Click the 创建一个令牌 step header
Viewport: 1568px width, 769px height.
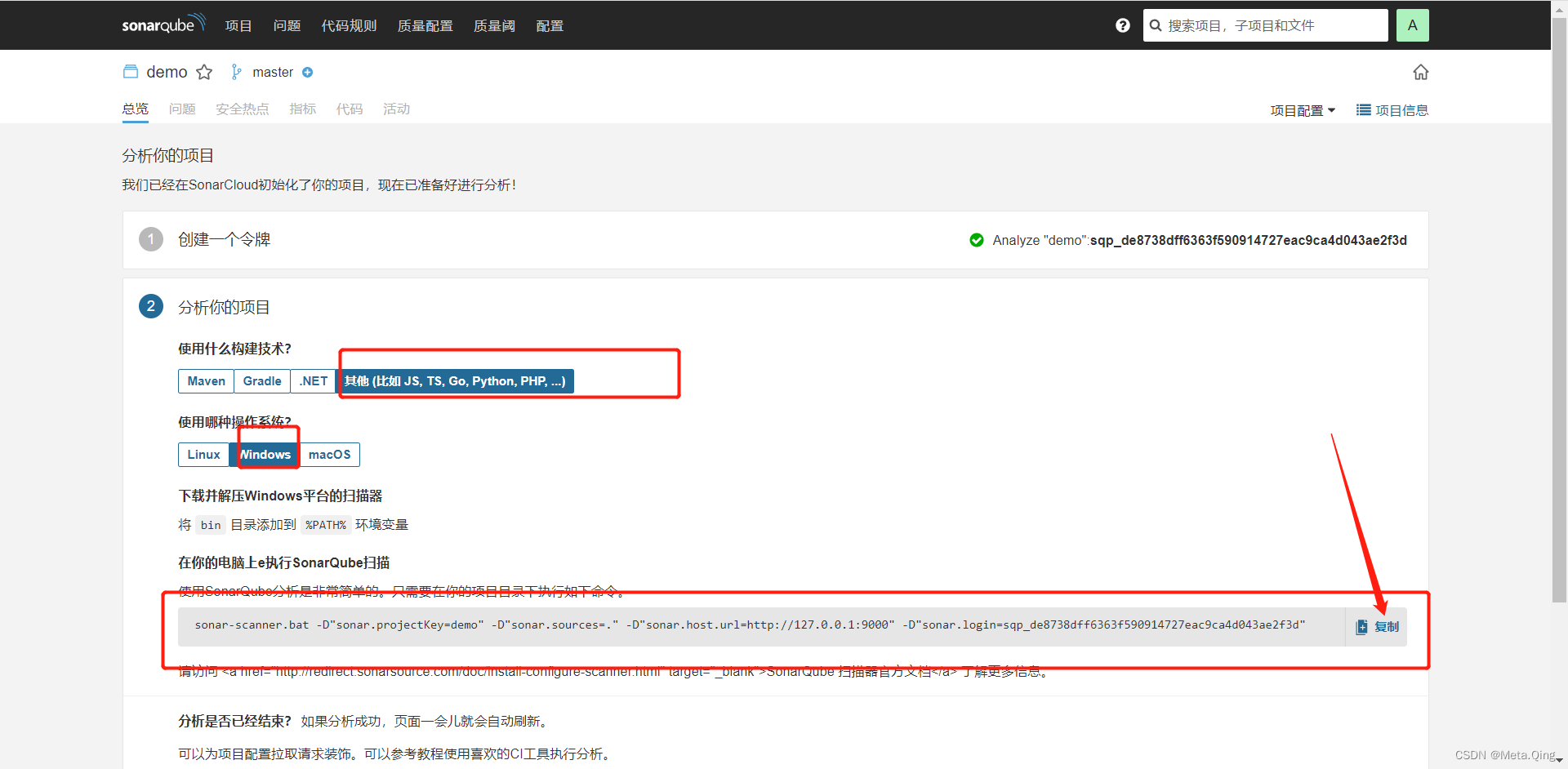[224, 239]
